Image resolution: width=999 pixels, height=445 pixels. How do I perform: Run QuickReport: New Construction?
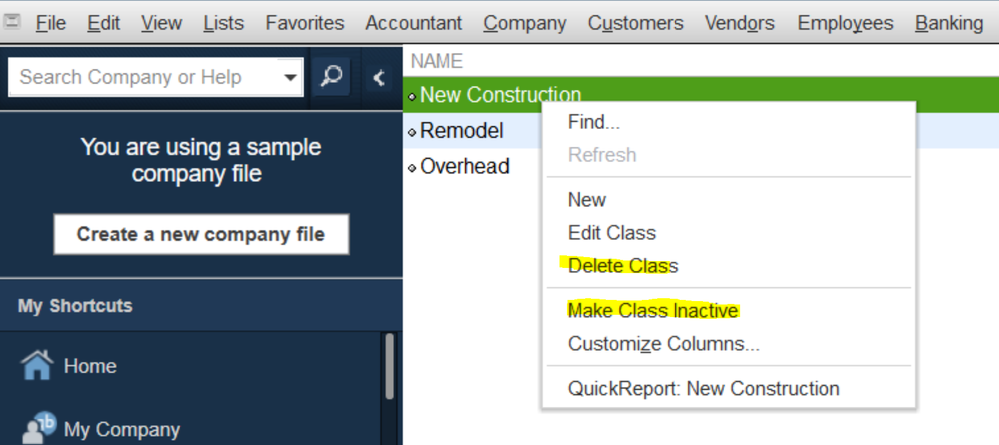coord(703,388)
